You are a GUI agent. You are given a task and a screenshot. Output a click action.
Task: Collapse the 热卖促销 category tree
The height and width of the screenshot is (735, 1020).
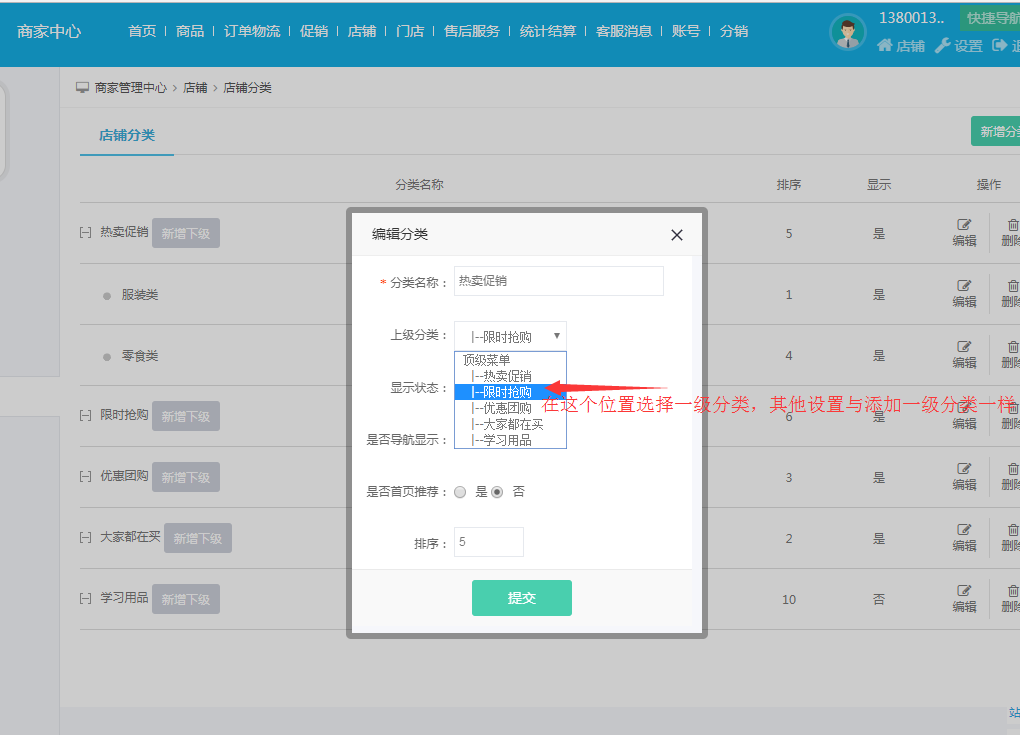point(85,232)
